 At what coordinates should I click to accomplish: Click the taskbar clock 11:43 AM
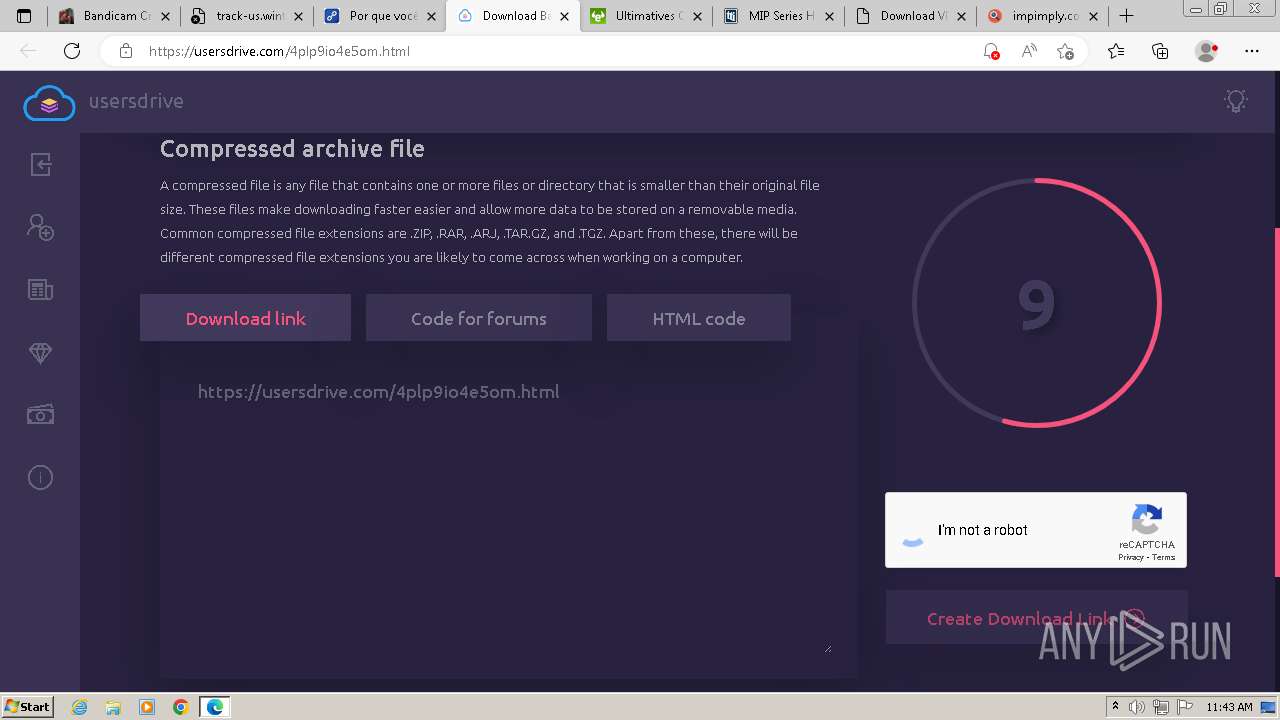tap(1229, 707)
